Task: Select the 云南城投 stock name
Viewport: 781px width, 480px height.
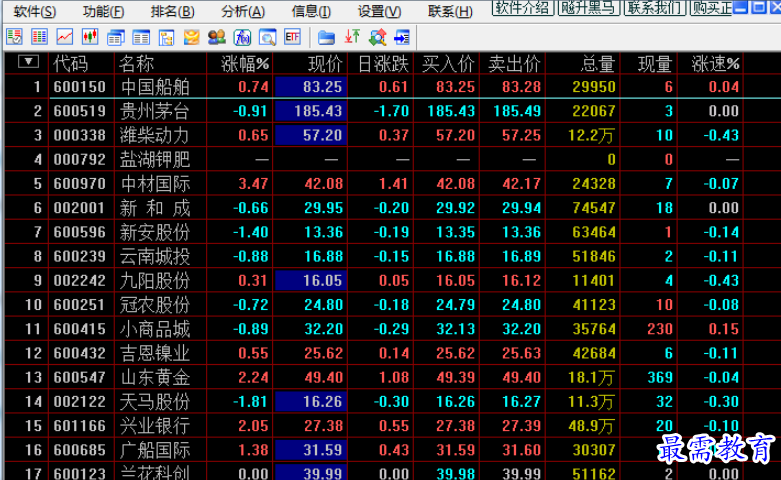Action: coord(154,256)
